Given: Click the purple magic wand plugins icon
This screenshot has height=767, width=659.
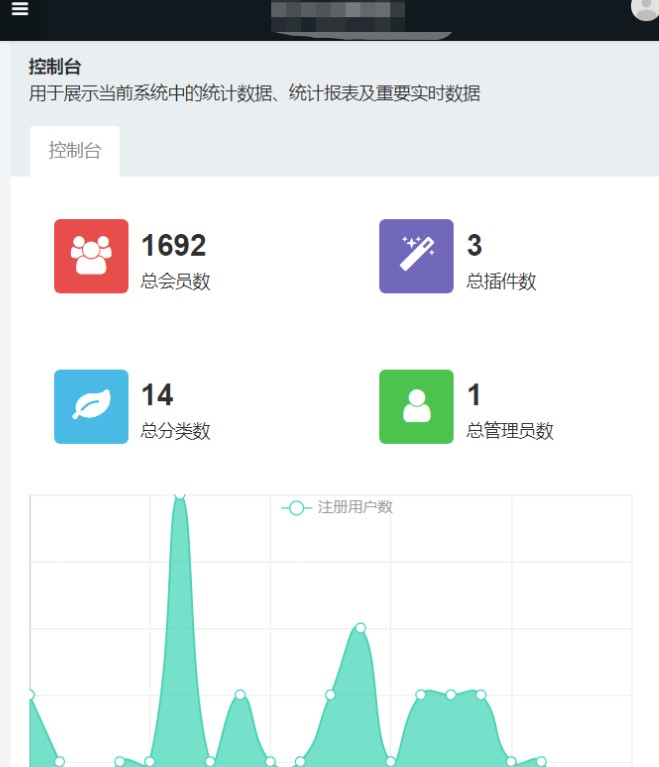Looking at the screenshot, I should click(416, 256).
